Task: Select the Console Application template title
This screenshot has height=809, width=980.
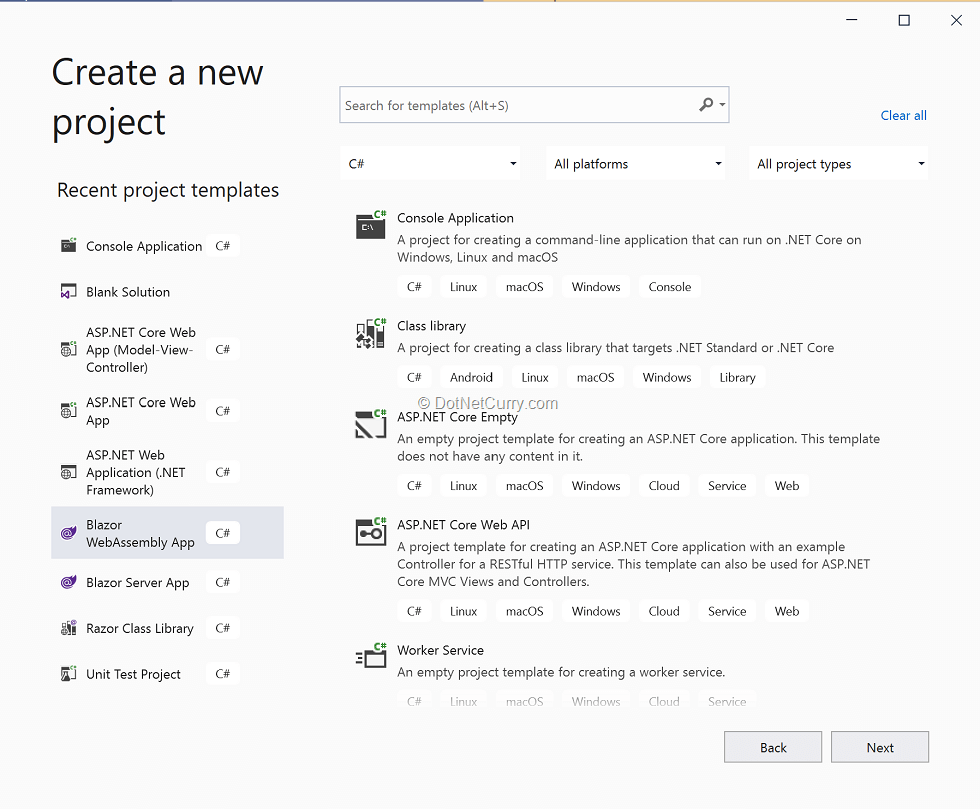Action: (455, 218)
